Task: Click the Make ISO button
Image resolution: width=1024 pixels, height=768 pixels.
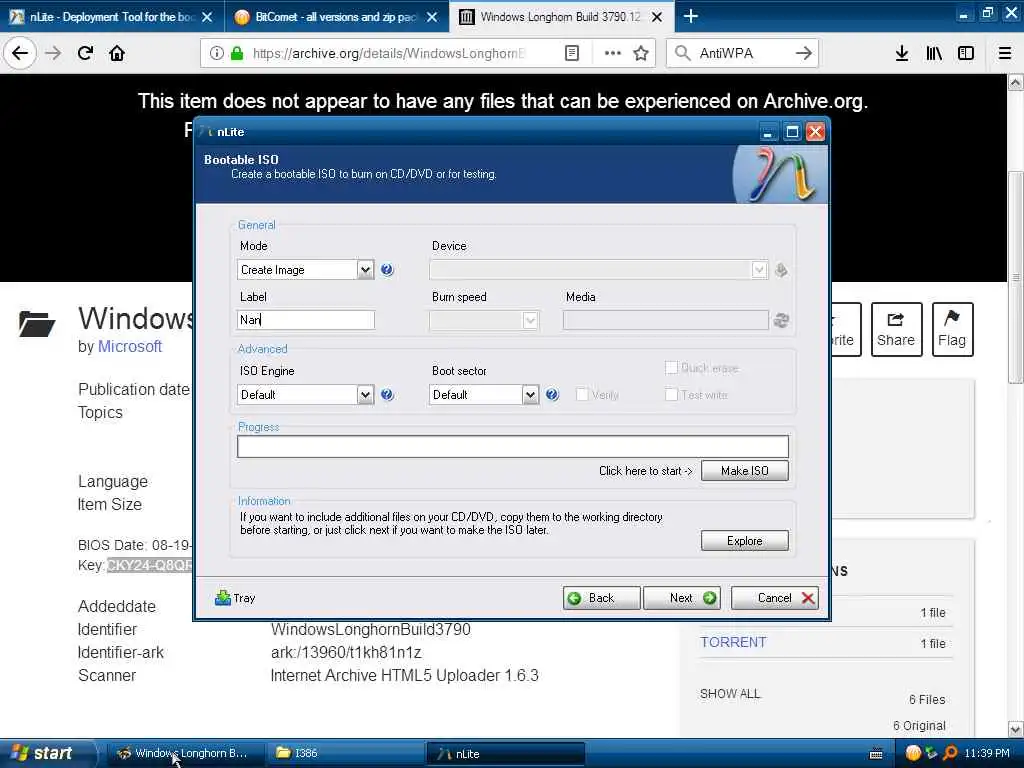Action: pyautogui.click(x=744, y=471)
